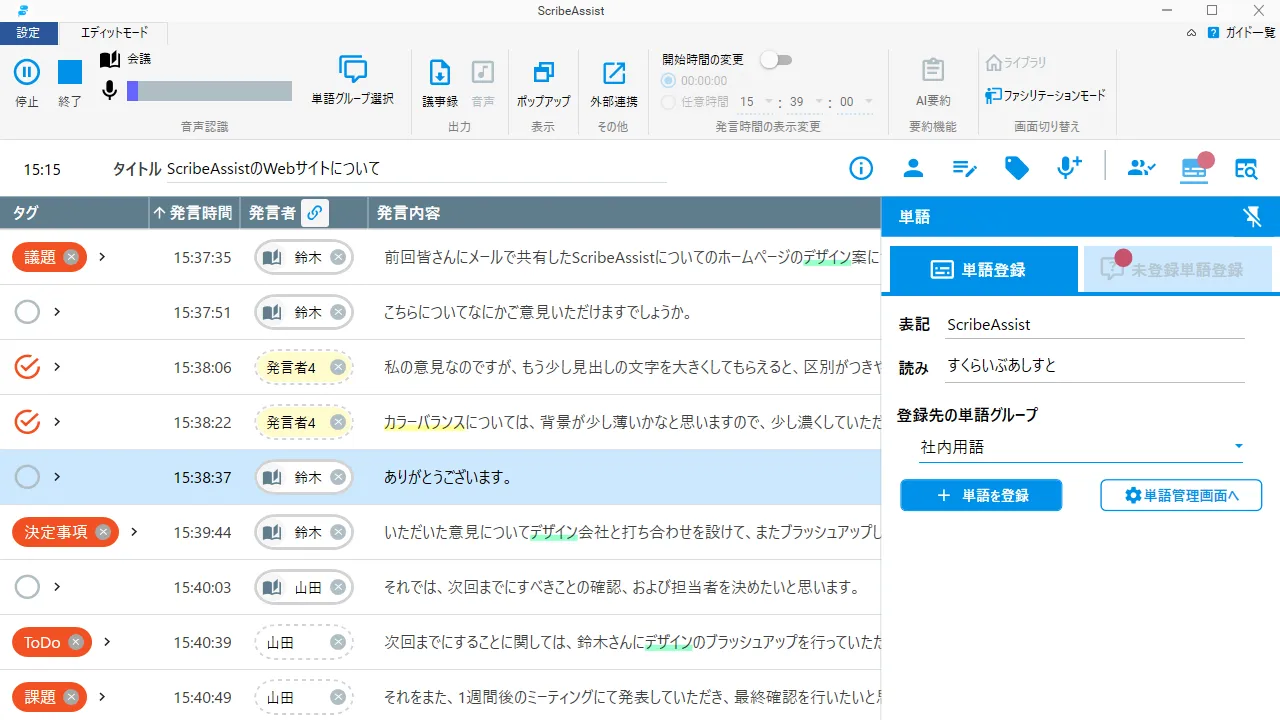Open 社内用語 word group dropdown
This screenshot has height=720, width=1280.
pyautogui.click(x=1081, y=447)
